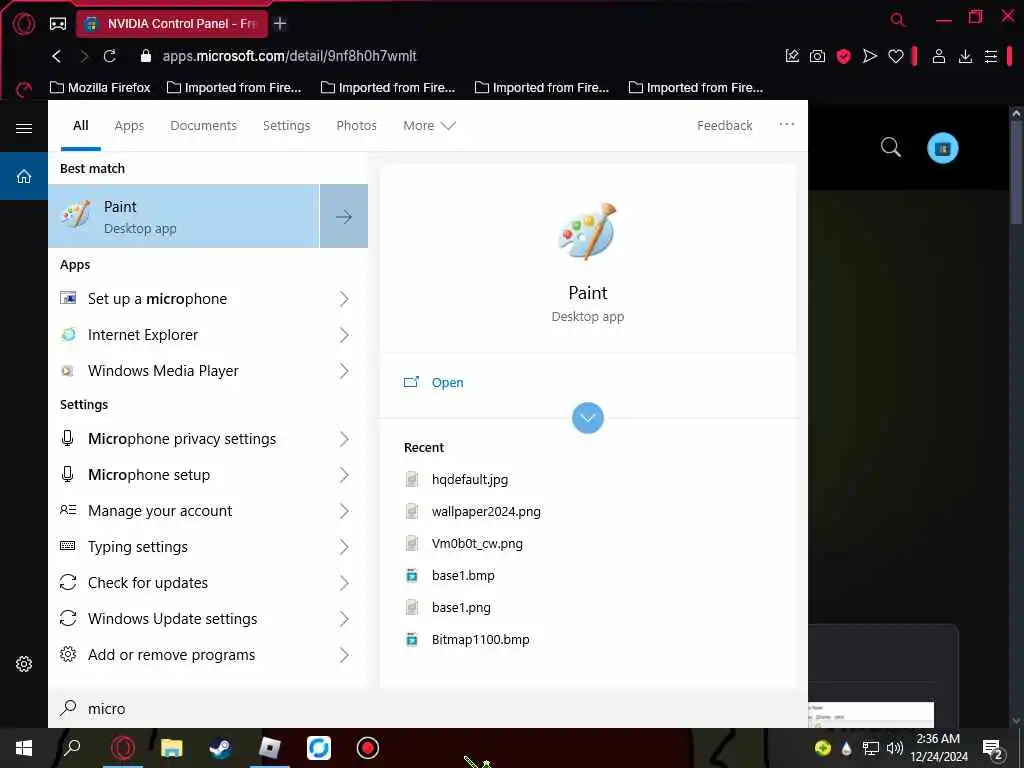Viewport: 1024px width, 768px height.
Task: Open Paint Desktop app best match
Action: (184, 216)
